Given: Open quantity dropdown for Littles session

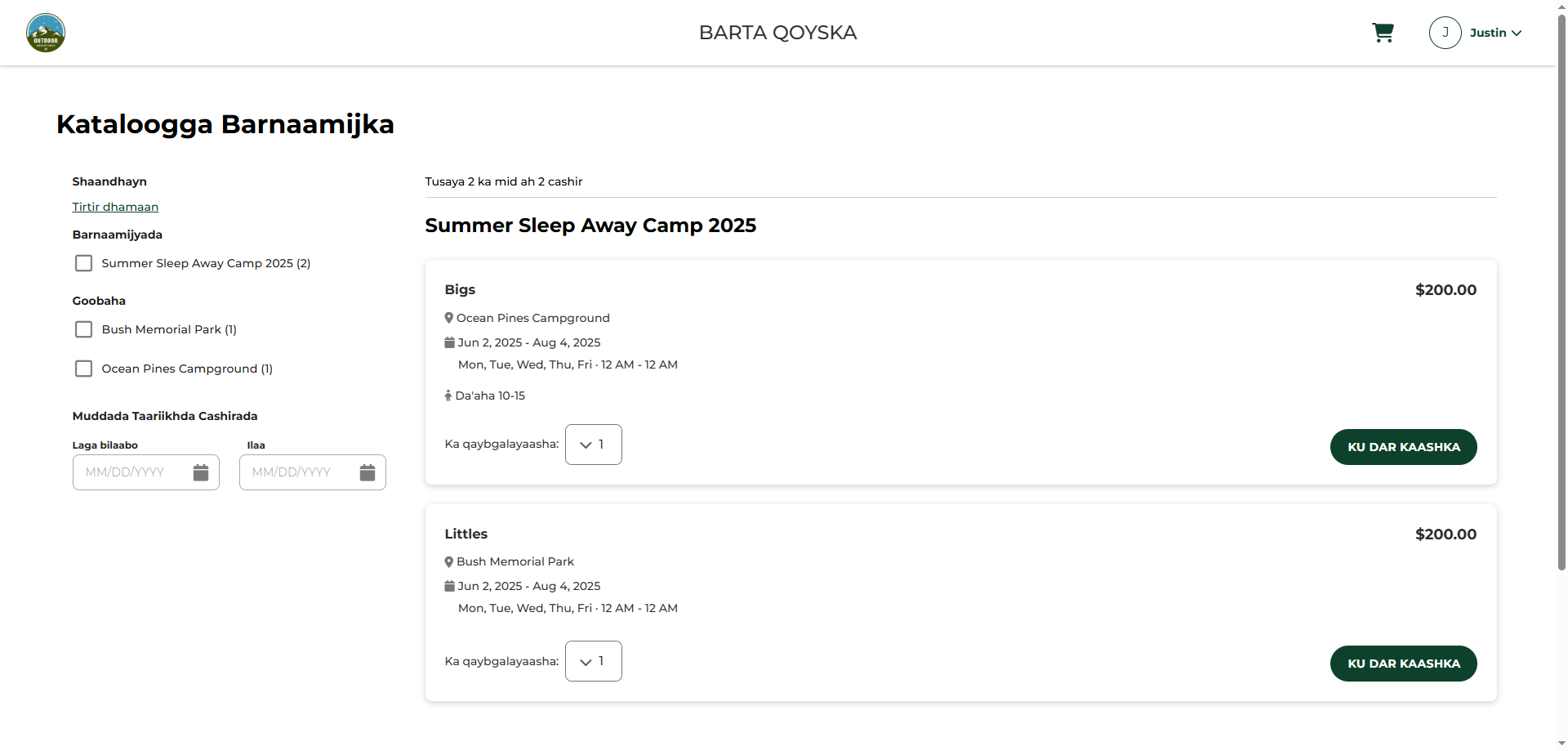Looking at the screenshot, I should click(x=593, y=661).
